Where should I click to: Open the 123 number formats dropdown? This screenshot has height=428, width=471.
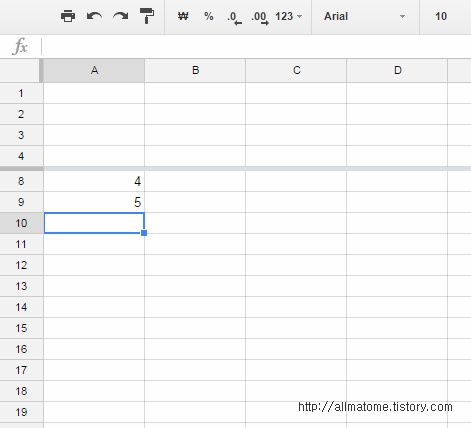289,16
